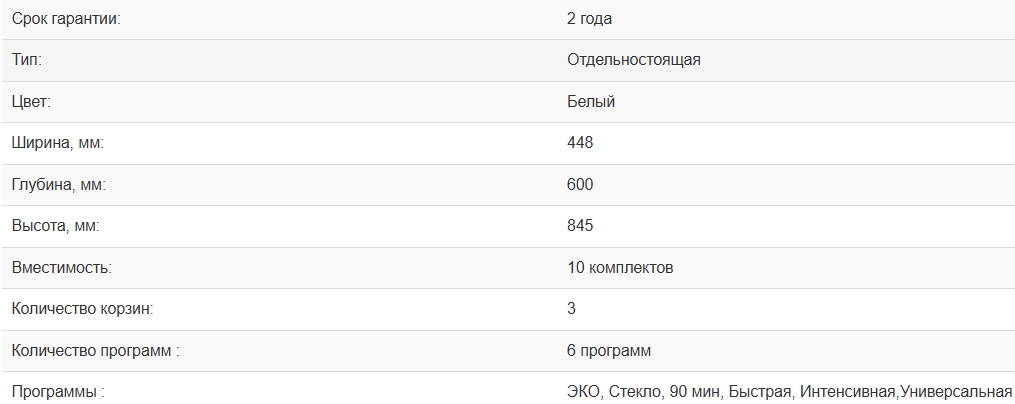Click the "Программы :" label
The height and width of the screenshot is (404, 1015).
tap(58, 392)
